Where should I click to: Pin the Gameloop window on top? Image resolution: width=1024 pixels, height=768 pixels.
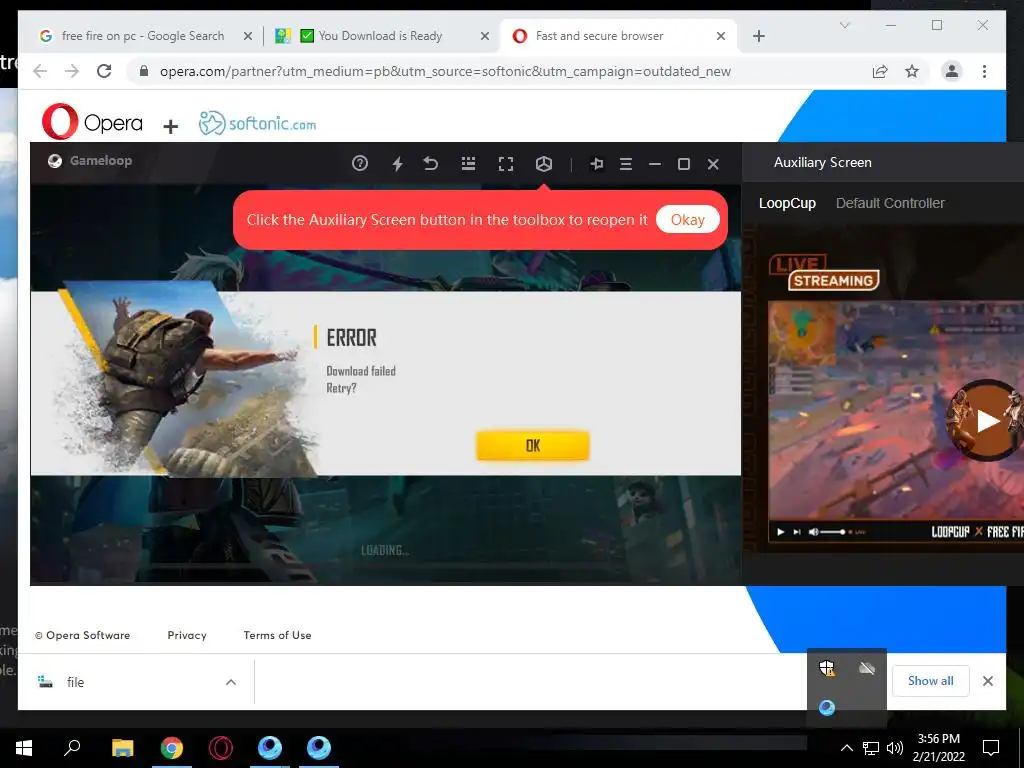click(x=596, y=164)
